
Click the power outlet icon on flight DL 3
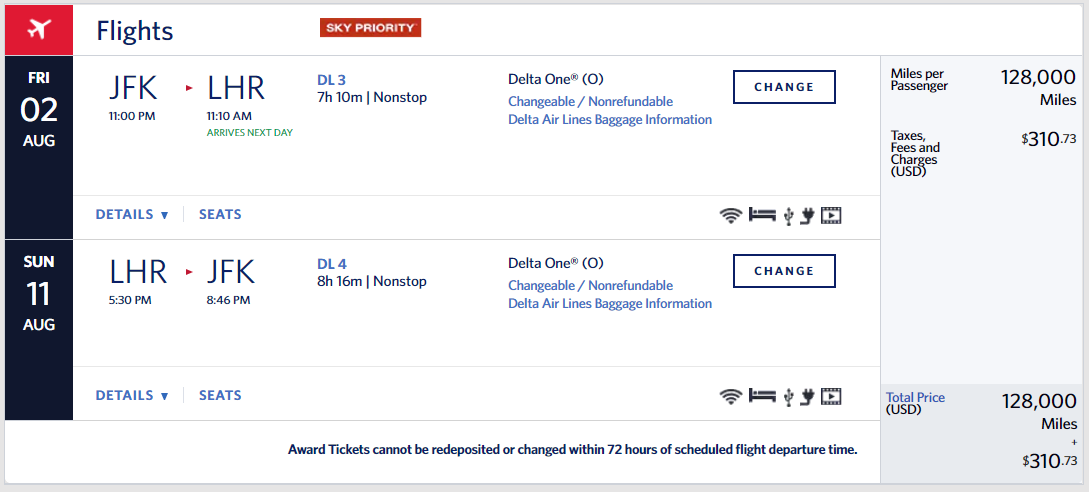tap(807, 215)
